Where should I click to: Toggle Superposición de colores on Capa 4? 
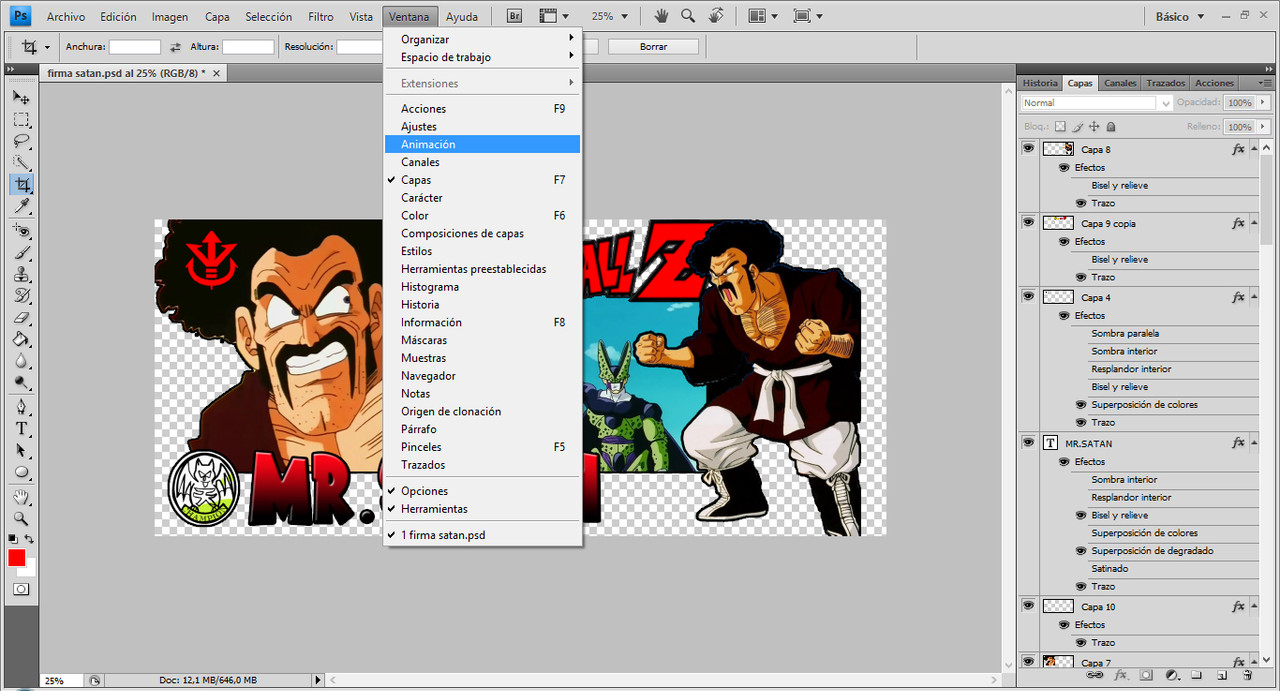pyautogui.click(x=1081, y=405)
